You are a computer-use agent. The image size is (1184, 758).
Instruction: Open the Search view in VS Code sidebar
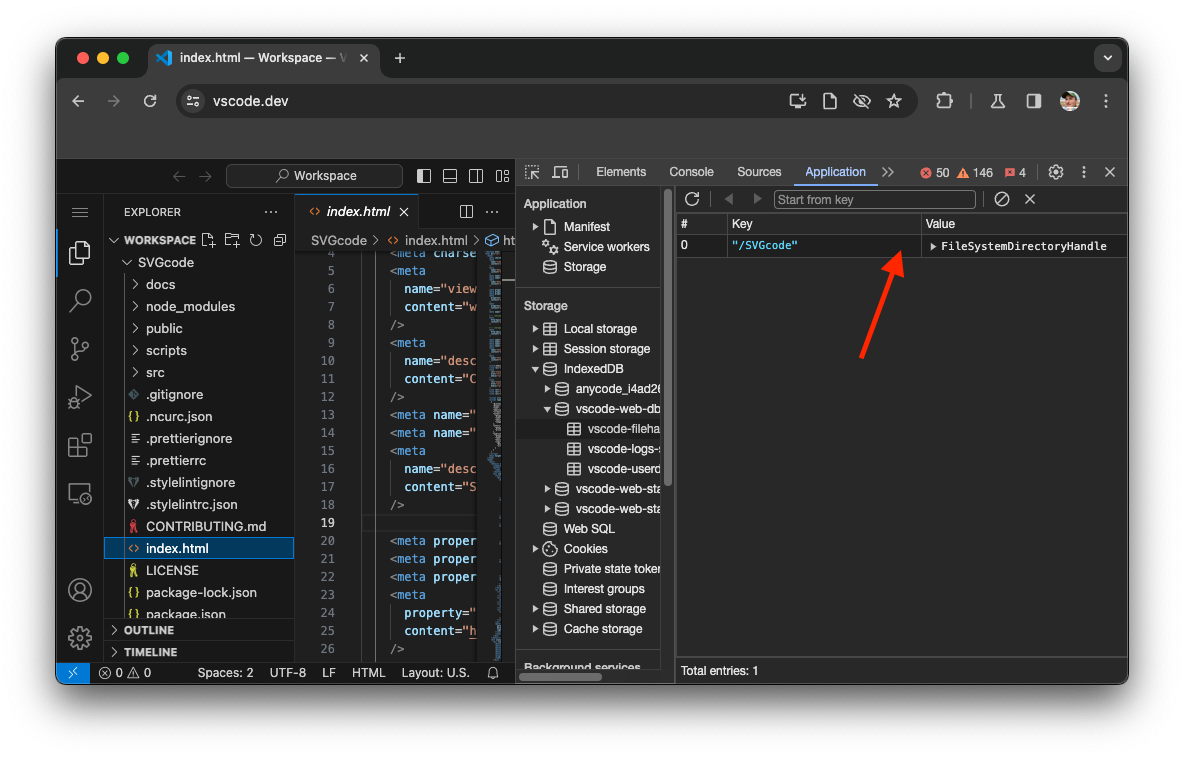tap(80, 301)
